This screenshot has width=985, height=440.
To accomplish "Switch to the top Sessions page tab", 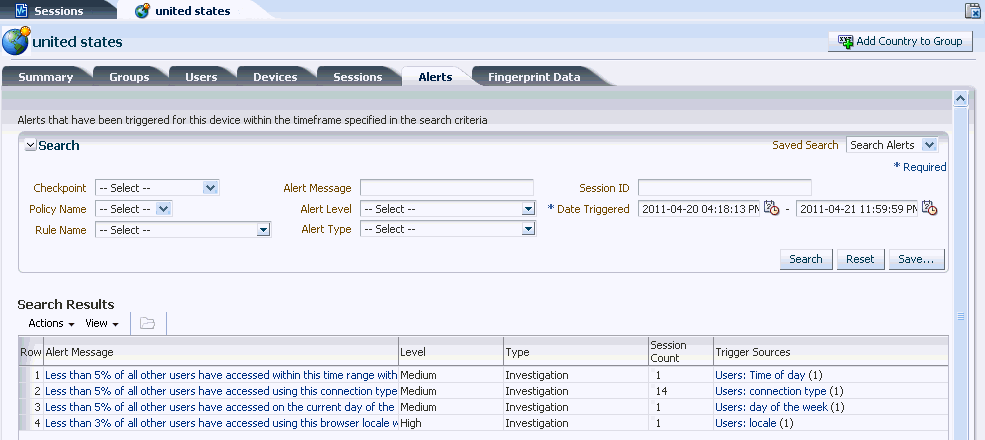I will coord(58,11).
